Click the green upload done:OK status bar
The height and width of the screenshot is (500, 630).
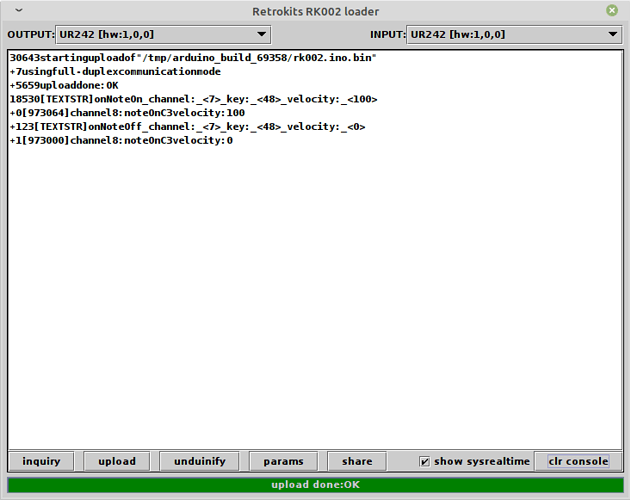pyautogui.click(x=315, y=485)
